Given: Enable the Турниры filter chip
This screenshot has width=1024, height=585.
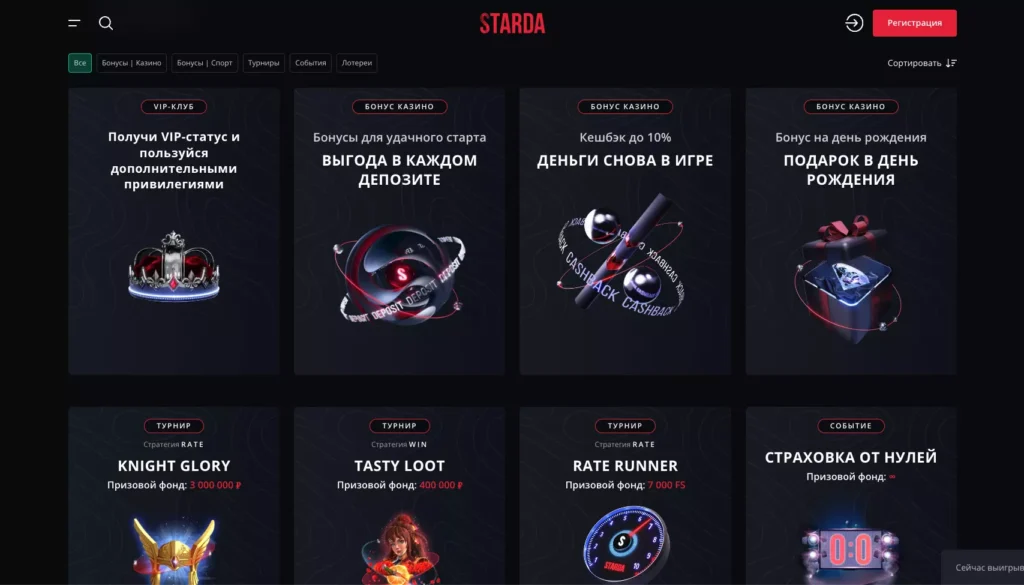Looking at the screenshot, I should click(262, 62).
